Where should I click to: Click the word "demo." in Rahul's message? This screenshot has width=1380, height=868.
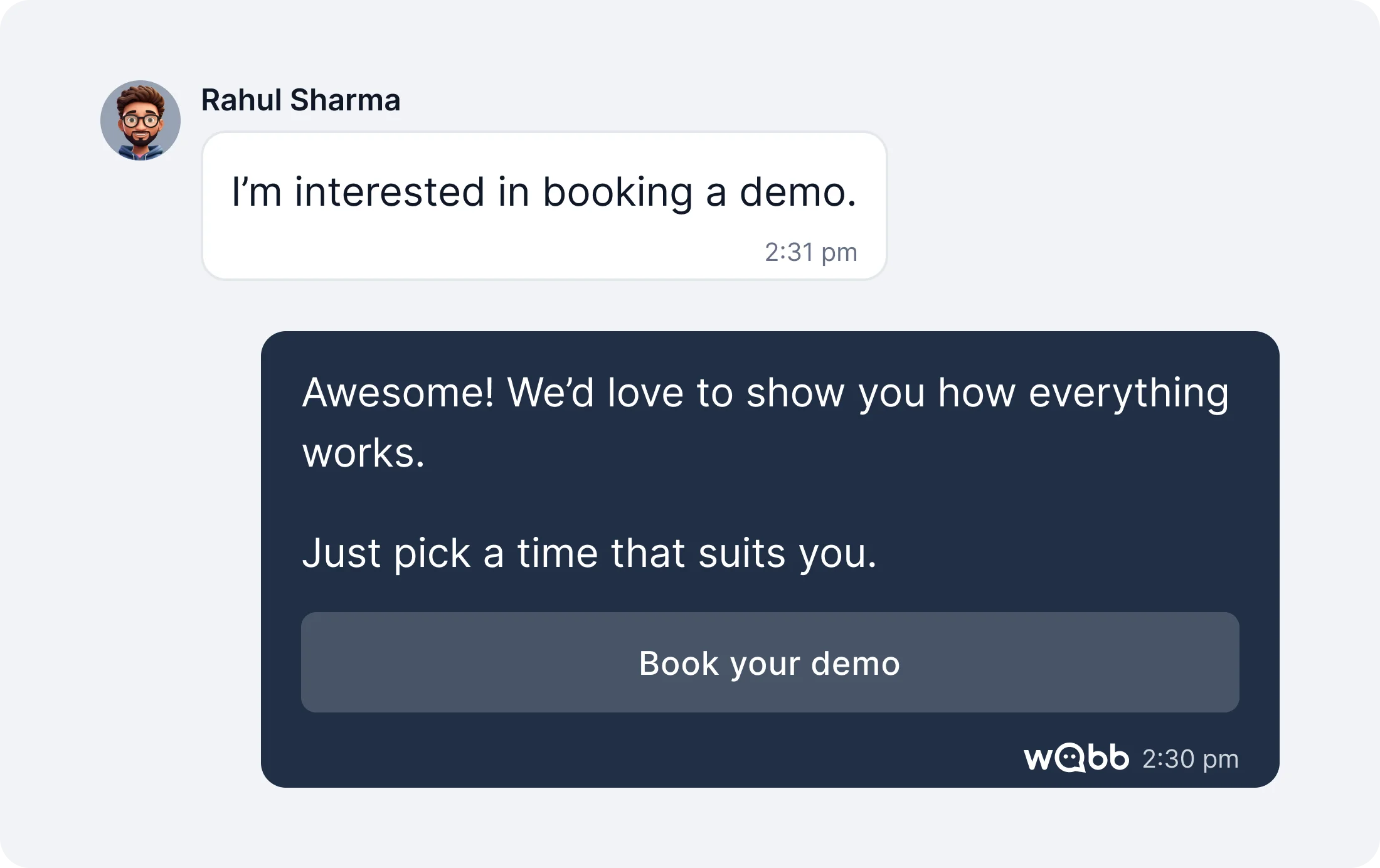(798, 192)
